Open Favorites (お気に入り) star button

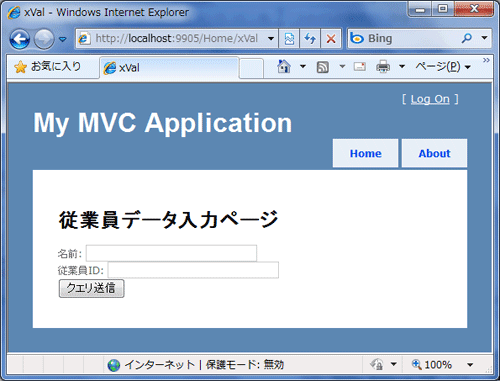point(47,67)
